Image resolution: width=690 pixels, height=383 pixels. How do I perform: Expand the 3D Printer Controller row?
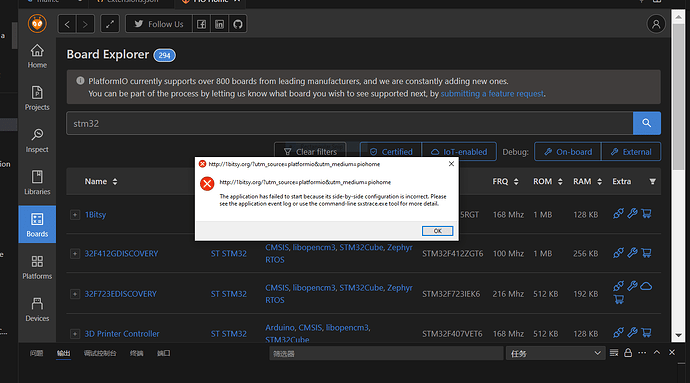tap(75, 334)
